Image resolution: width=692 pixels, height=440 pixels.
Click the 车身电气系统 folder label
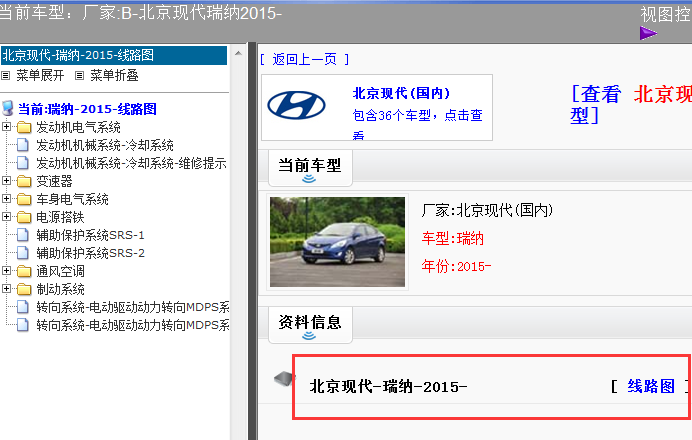click(72, 199)
